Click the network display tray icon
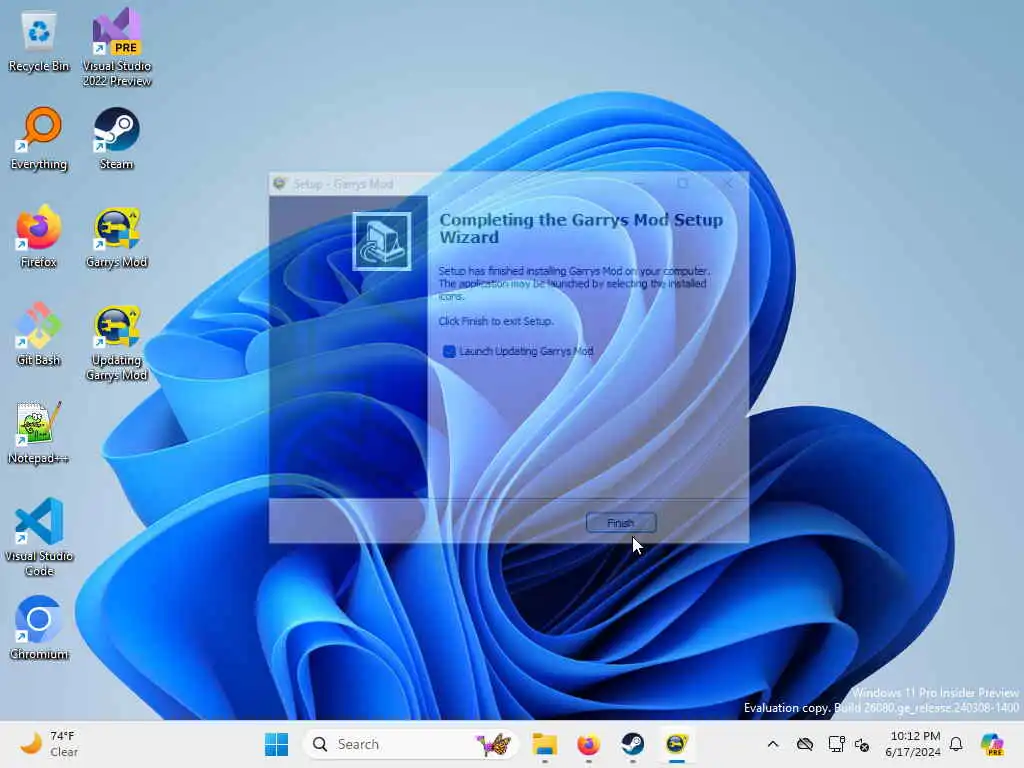The image size is (1024, 768). pos(836,744)
